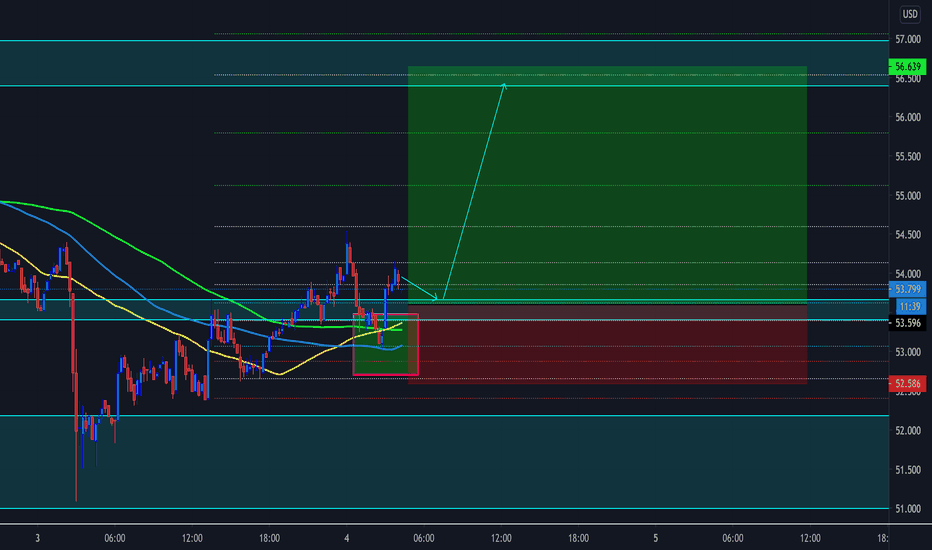Image resolution: width=932 pixels, height=550 pixels.
Task: Click the 54.000 price axis label
Action: [x=908, y=274]
